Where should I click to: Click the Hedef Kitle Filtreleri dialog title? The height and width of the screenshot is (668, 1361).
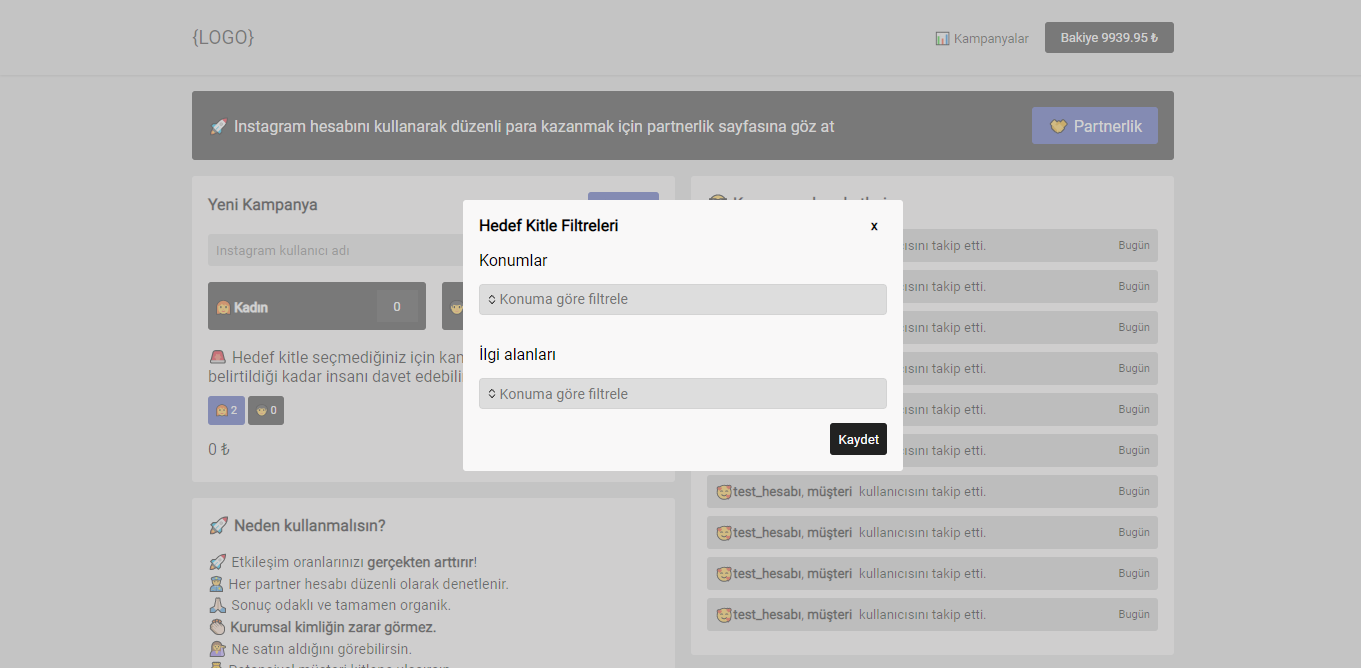point(548,226)
